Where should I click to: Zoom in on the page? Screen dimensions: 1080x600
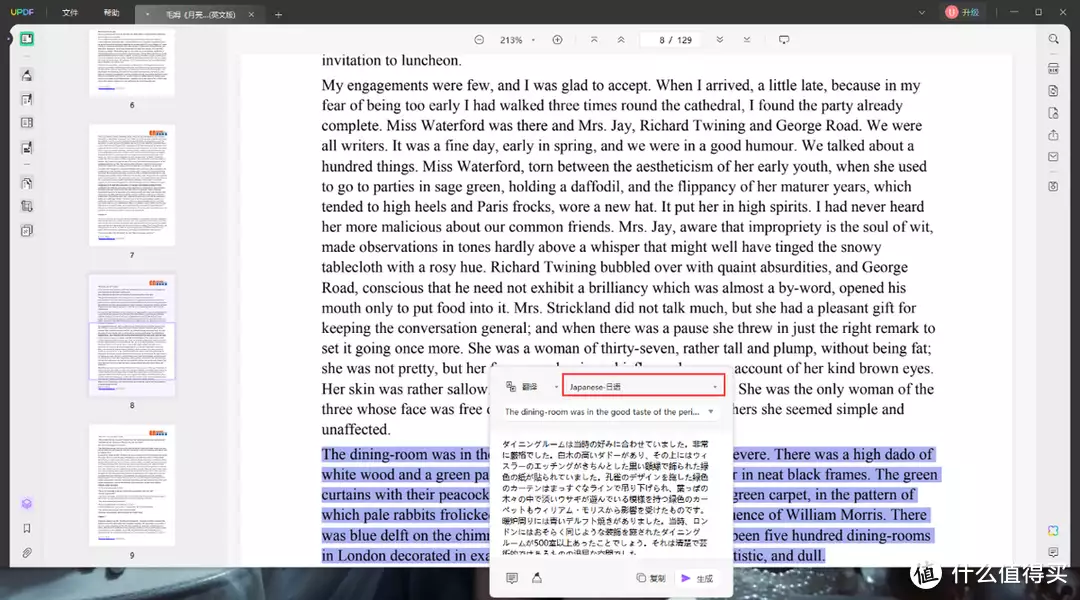pyautogui.click(x=557, y=40)
